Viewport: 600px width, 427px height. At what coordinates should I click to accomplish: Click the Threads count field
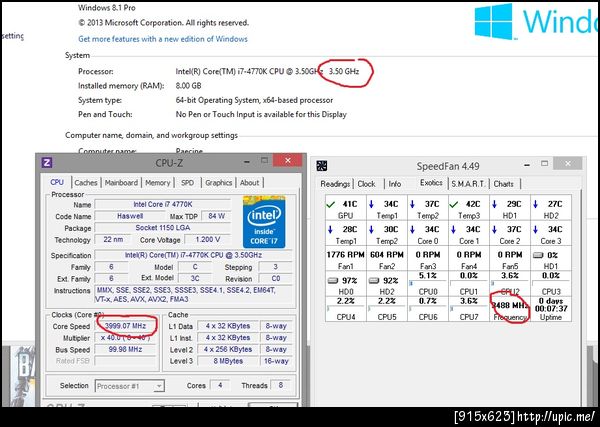pos(280,385)
